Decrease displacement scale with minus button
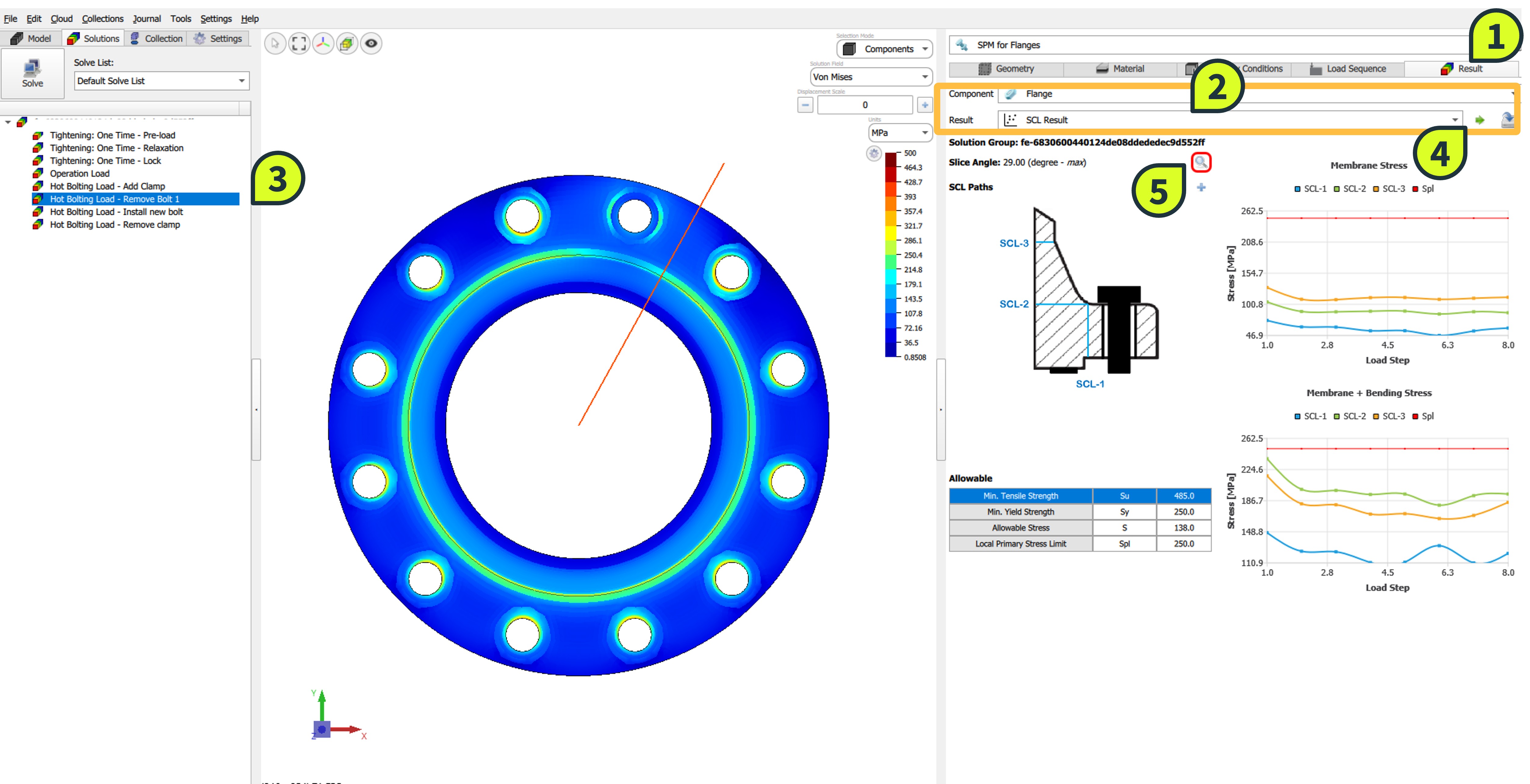The width and height of the screenshot is (1530, 784). (805, 105)
